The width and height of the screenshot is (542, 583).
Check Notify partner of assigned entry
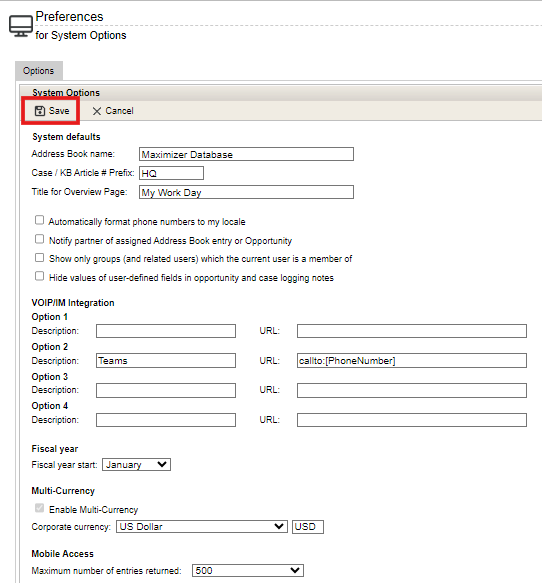(x=39, y=239)
